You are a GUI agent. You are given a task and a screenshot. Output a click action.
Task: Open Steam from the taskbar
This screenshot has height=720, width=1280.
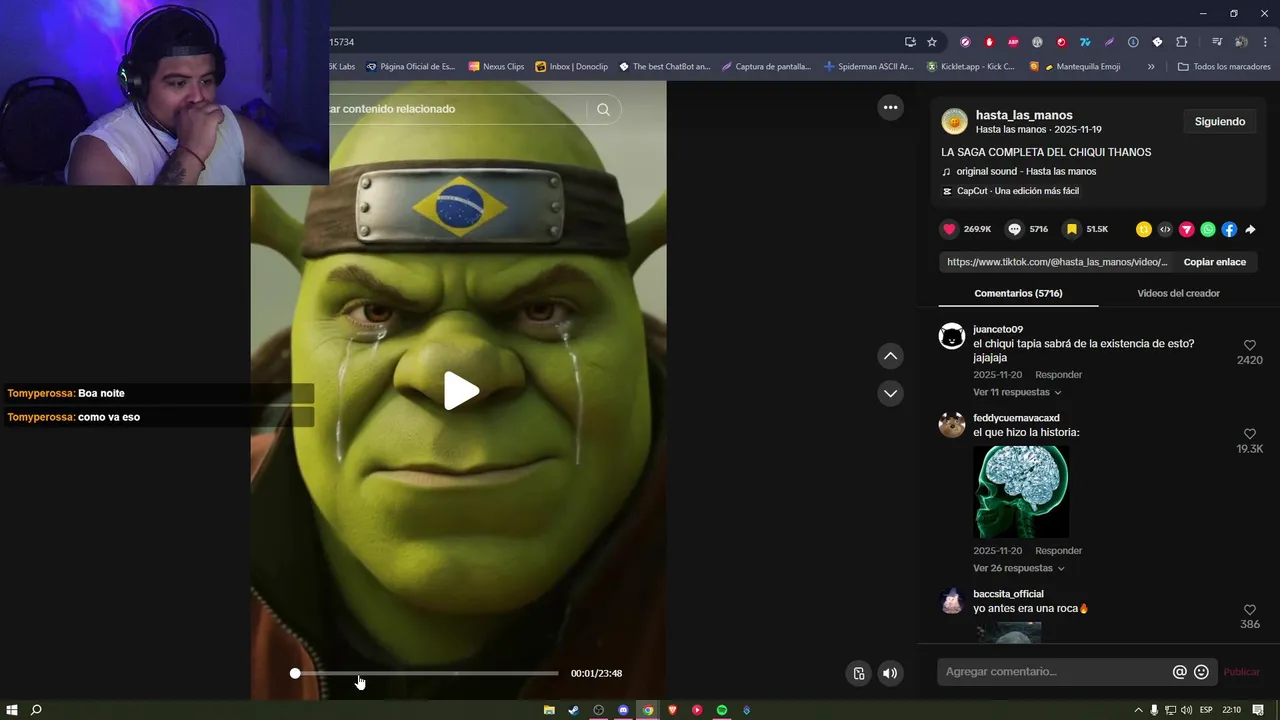click(573, 710)
